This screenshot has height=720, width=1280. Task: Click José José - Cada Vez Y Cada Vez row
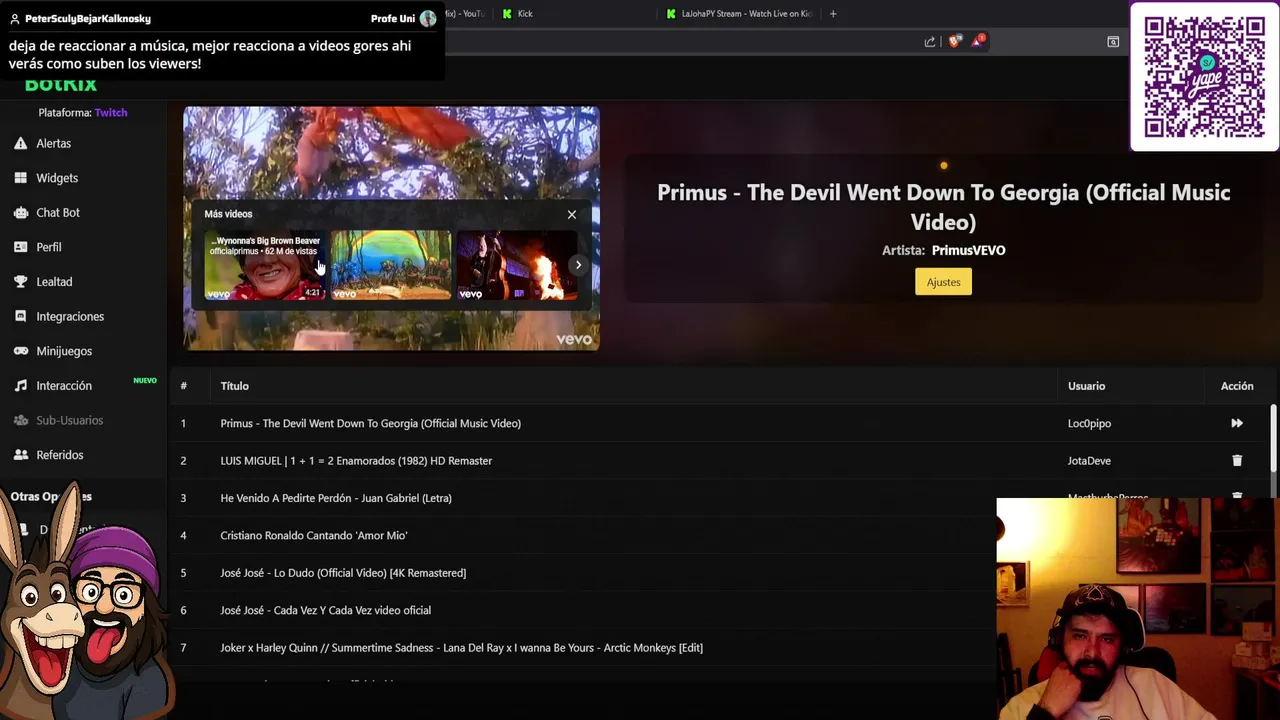pyautogui.click(x=325, y=610)
